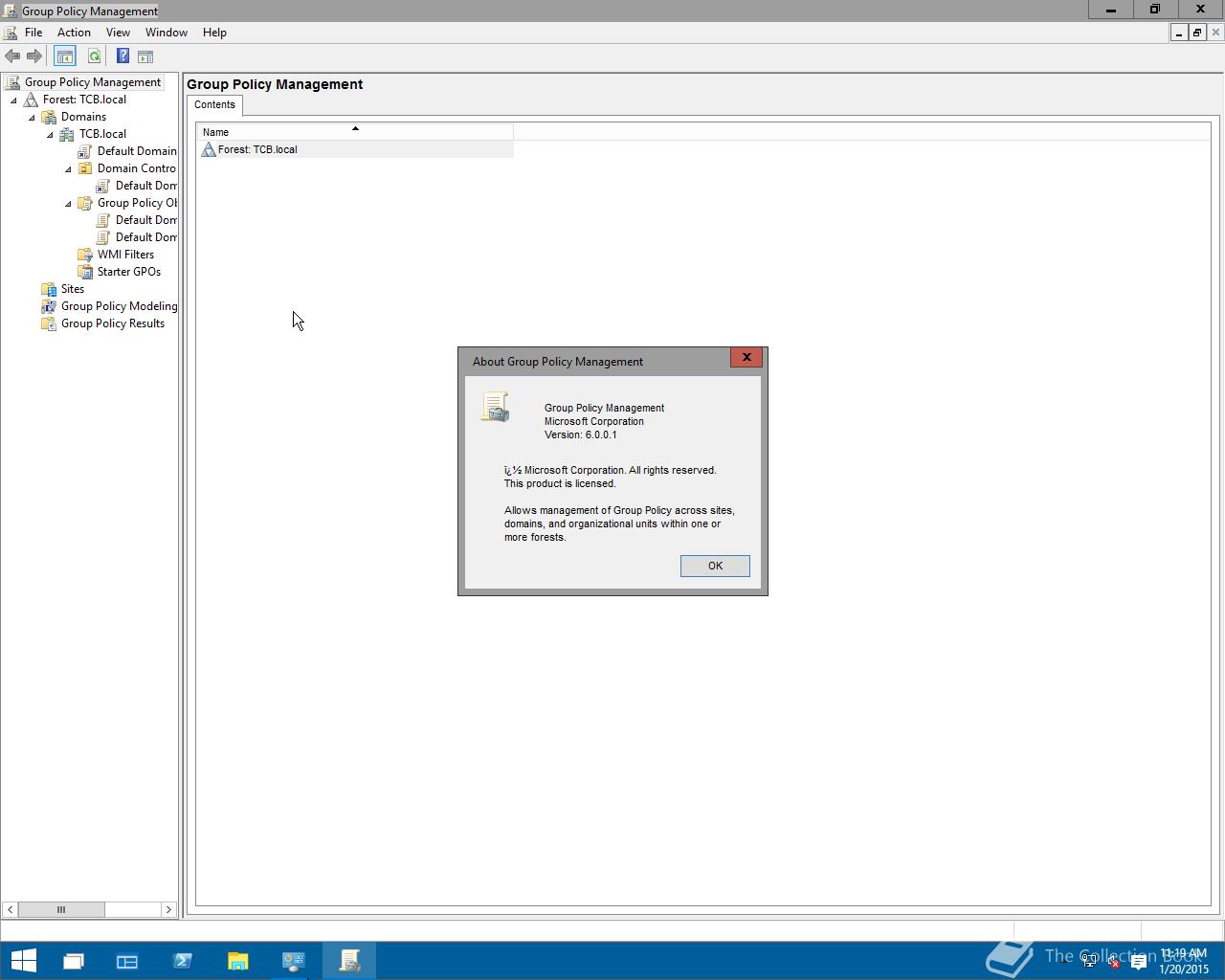Toggle the Show/Hide Console Tree toolbar button
The height and width of the screenshot is (980, 1225).
[64, 56]
